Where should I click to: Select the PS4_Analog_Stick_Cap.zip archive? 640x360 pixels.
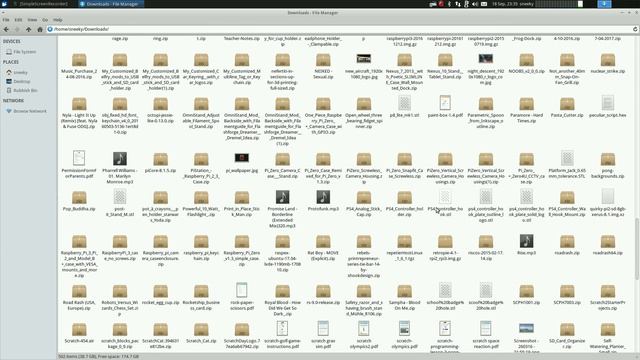point(364,198)
